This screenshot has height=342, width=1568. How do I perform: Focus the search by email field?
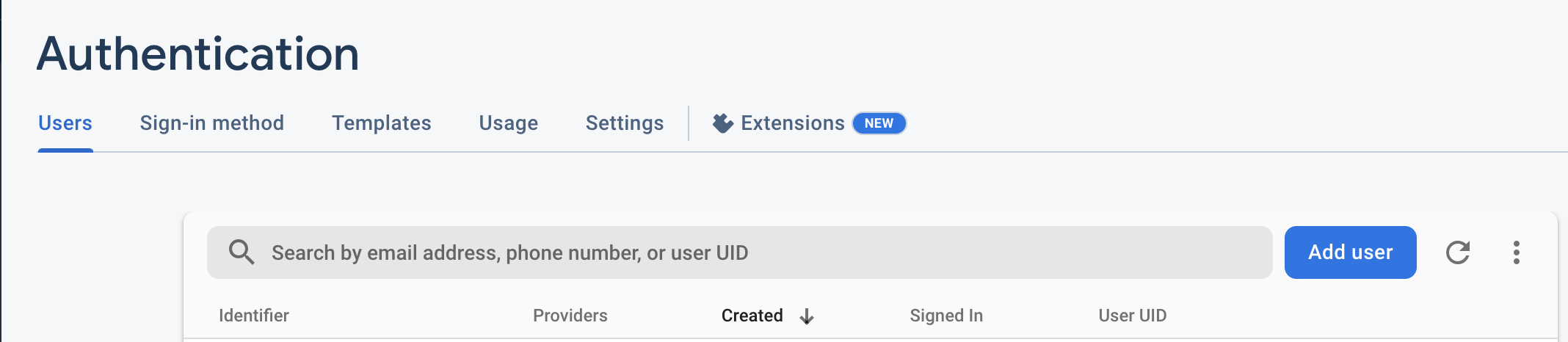coord(763,252)
